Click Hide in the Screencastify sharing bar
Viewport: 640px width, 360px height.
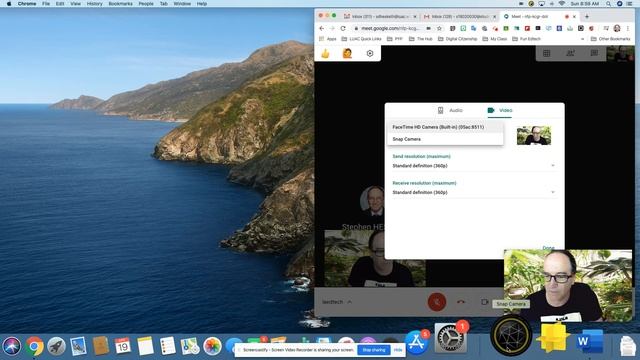398,350
